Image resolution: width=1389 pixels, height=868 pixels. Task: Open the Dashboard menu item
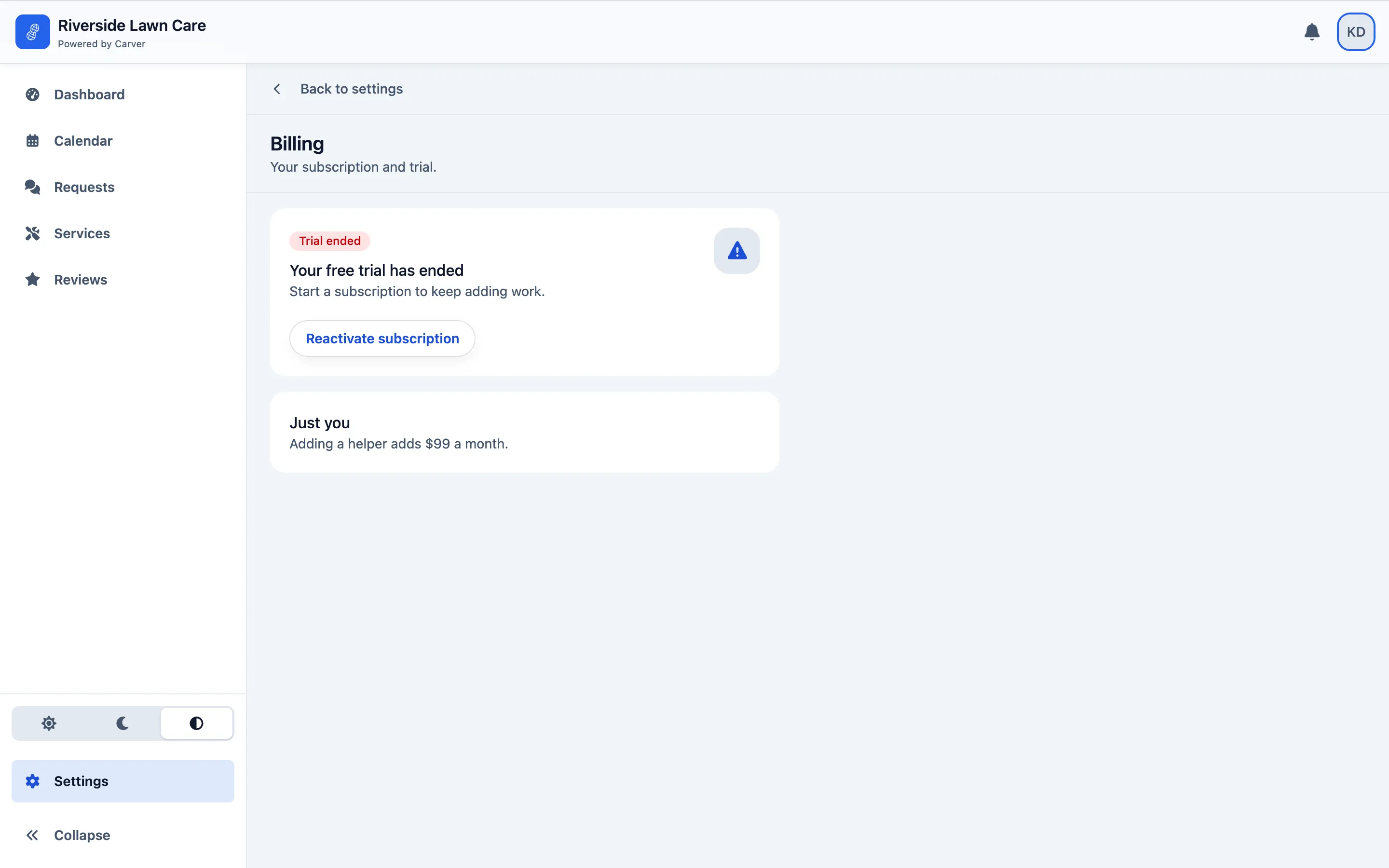tap(123, 95)
